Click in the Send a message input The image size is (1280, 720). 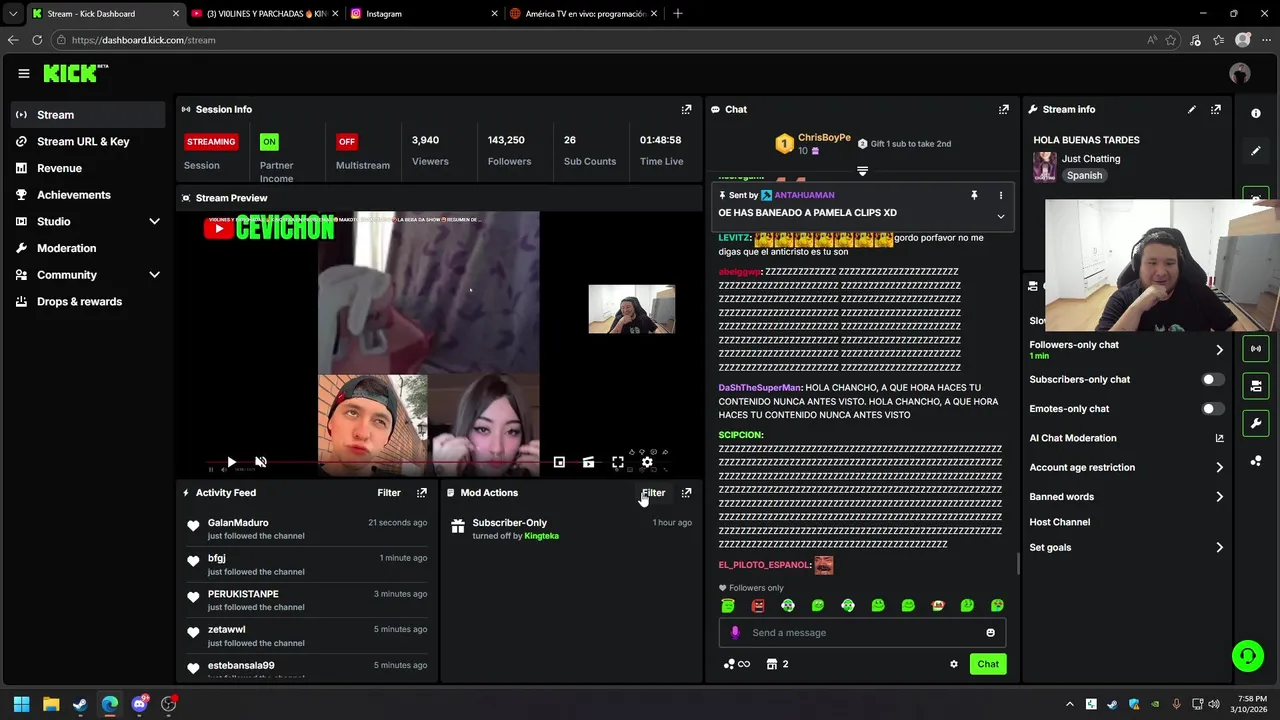coord(861,632)
